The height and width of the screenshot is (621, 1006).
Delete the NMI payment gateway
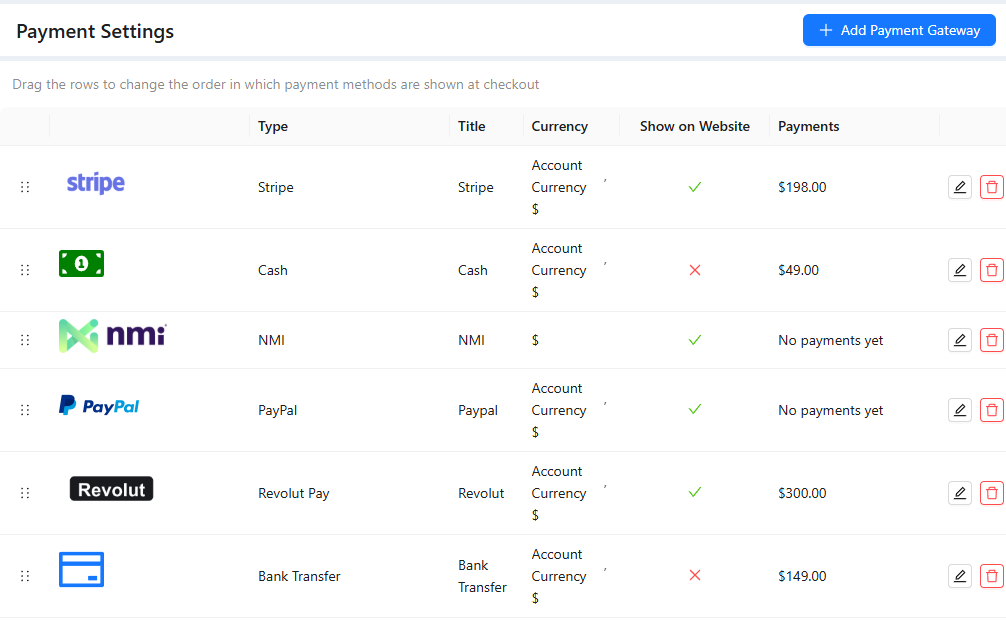(x=992, y=340)
